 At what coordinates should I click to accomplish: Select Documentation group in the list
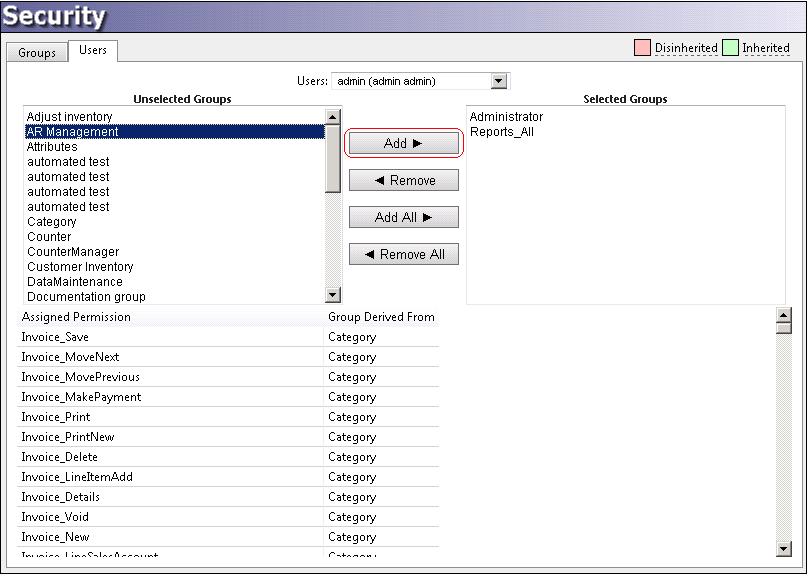click(x=86, y=297)
